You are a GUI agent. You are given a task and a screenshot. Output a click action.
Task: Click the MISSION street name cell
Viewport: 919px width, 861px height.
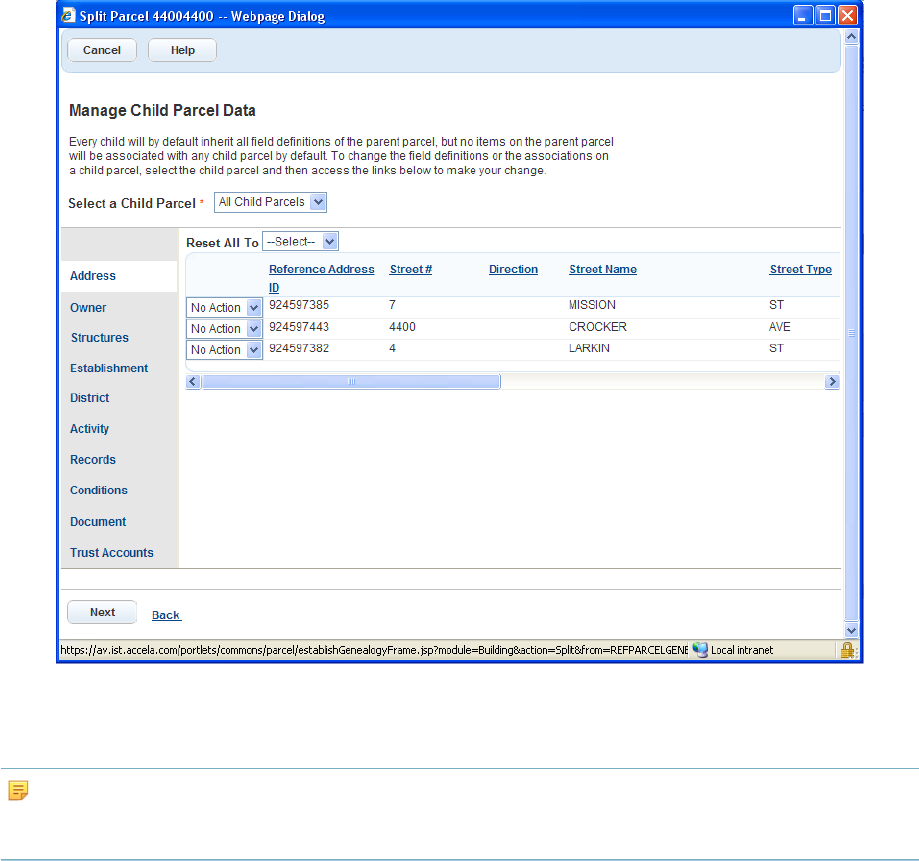(592, 305)
